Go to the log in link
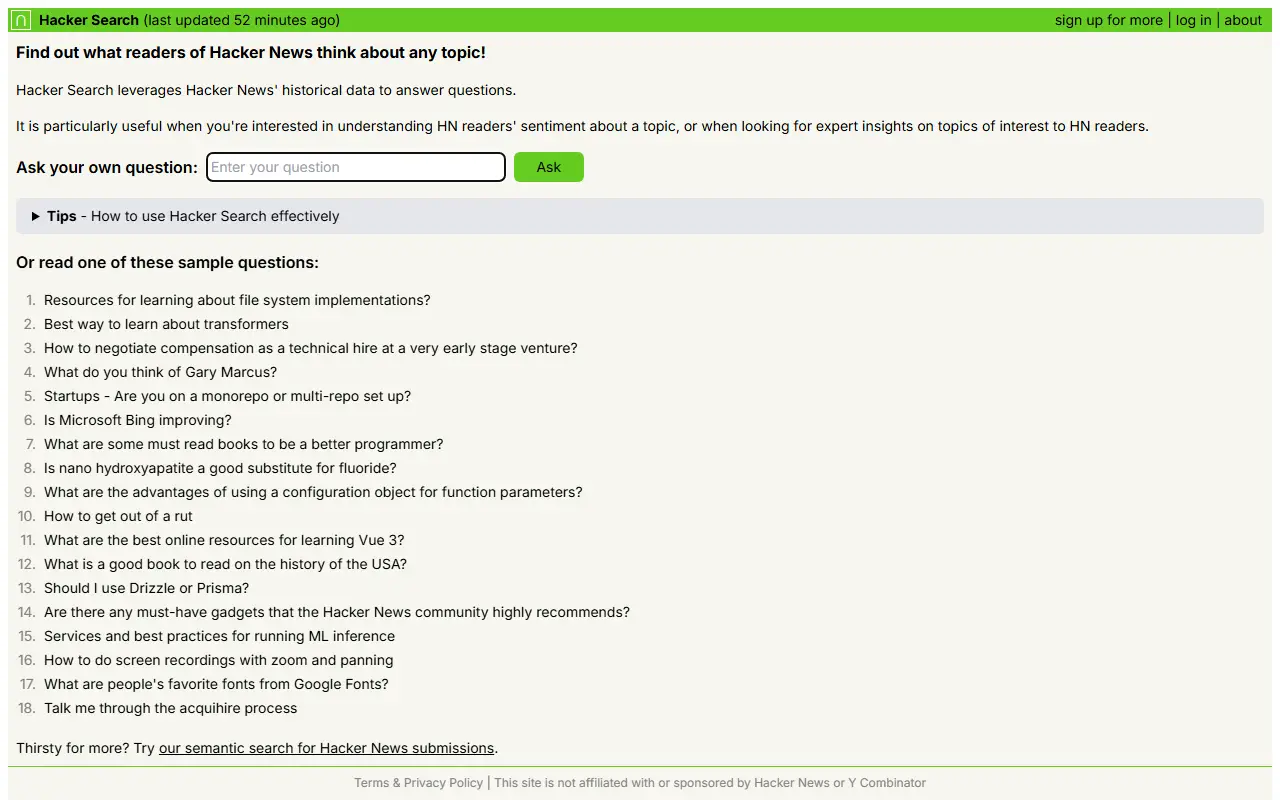The image size is (1280, 800). click(1193, 20)
